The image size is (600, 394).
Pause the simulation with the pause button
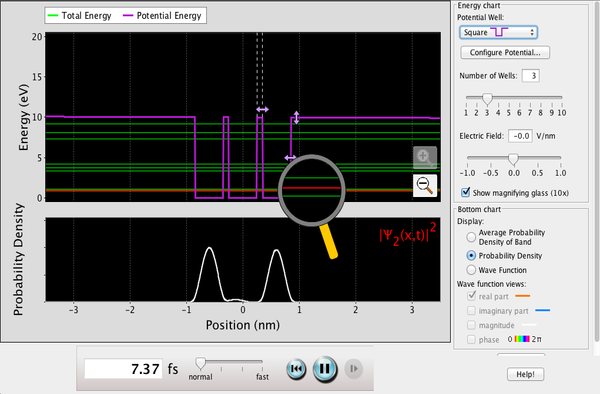325,369
